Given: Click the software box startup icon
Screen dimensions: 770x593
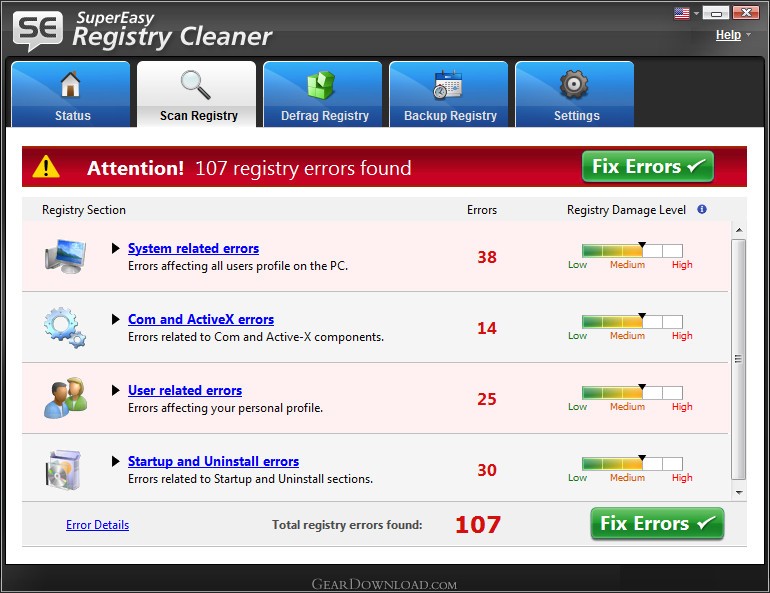Looking at the screenshot, I should click(63, 470).
